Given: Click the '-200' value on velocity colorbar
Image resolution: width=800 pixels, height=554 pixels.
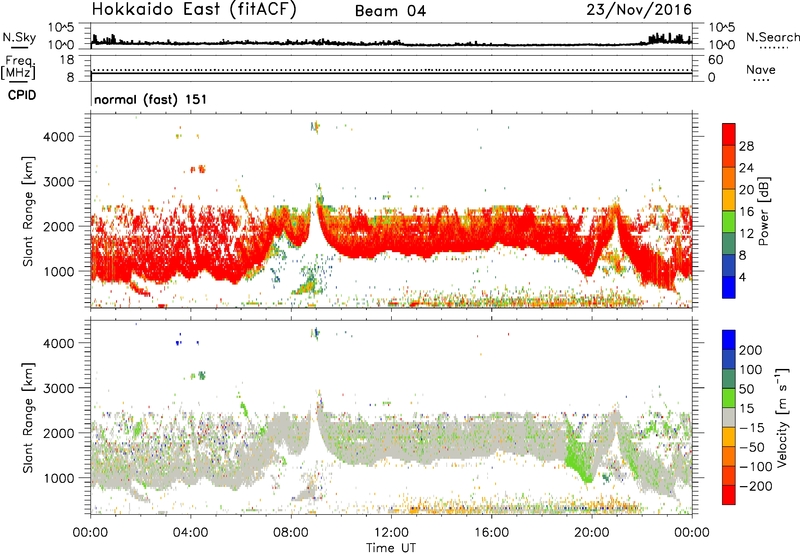Looking at the screenshot, I should tap(756, 486).
